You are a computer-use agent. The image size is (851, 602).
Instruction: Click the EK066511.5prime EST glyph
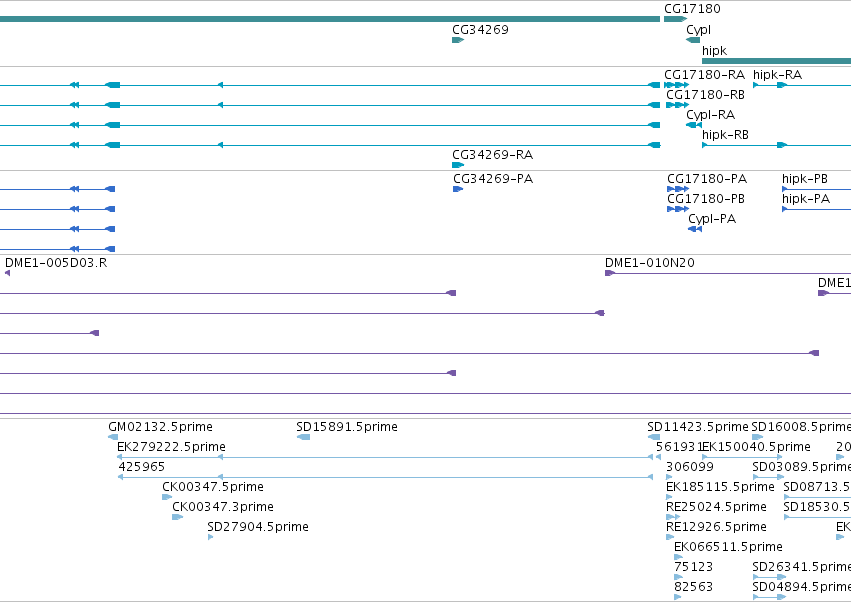tap(678, 557)
